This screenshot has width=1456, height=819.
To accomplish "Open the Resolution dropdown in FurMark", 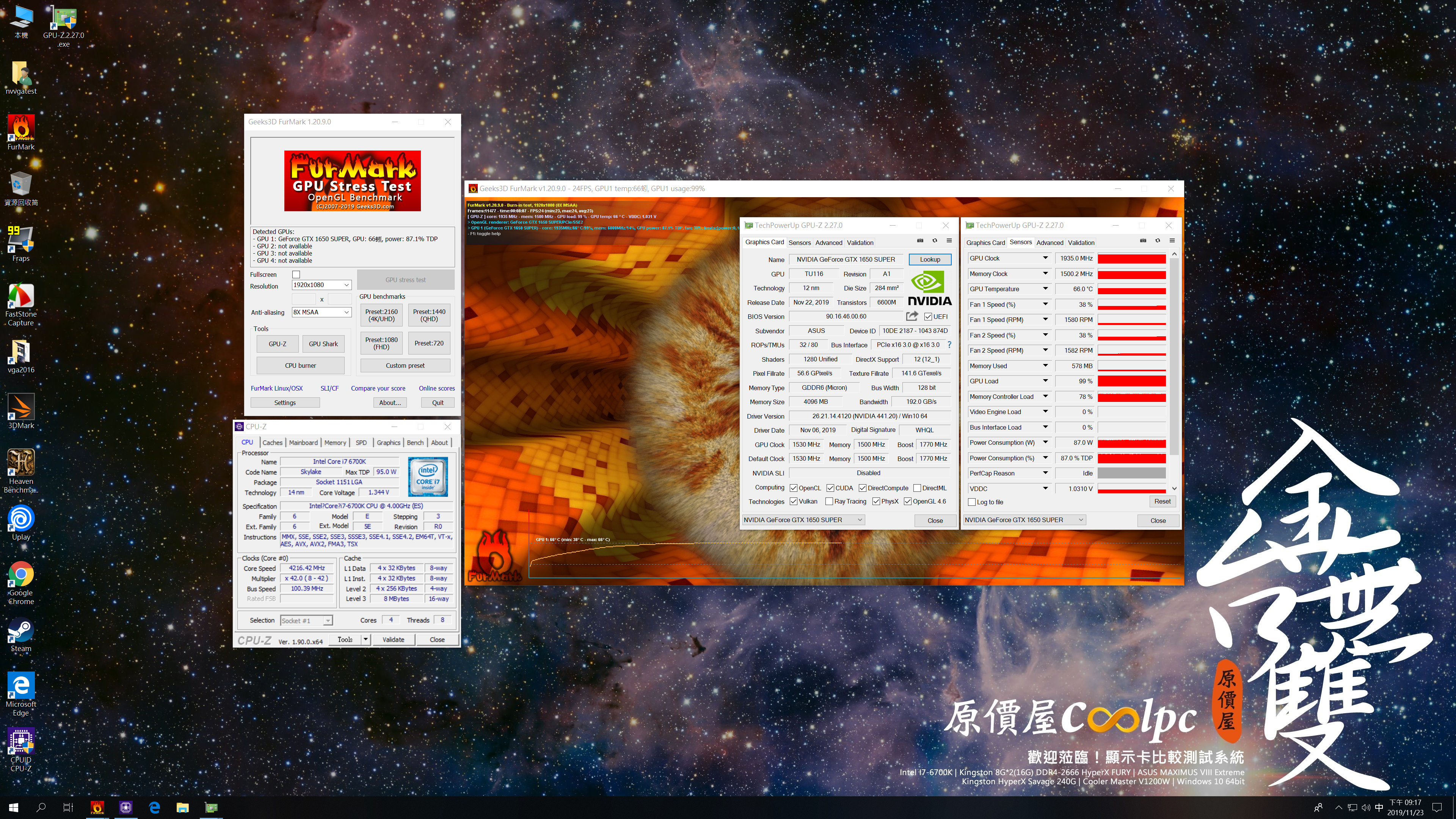I will pyautogui.click(x=322, y=285).
